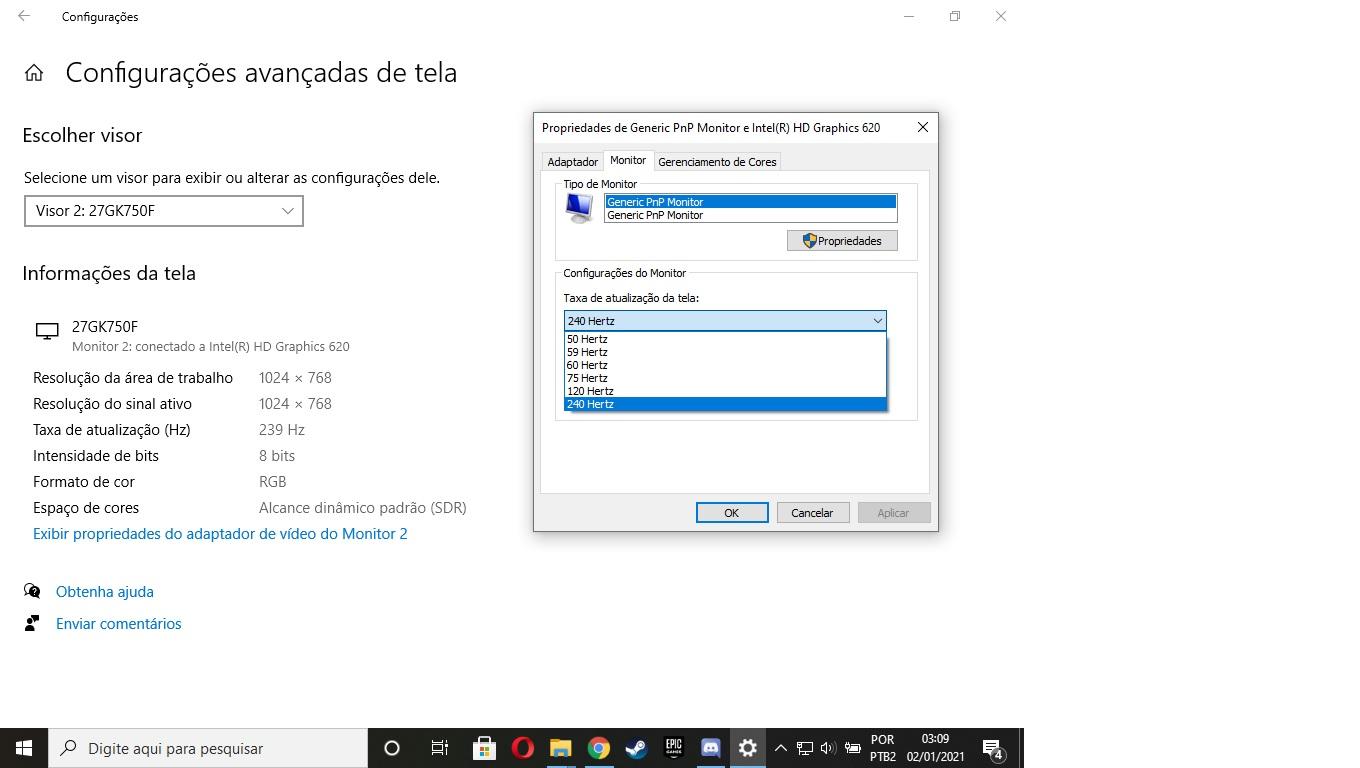Viewport: 1360px width, 768px height.
Task: Click the taskbar search box
Action: point(208,748)
